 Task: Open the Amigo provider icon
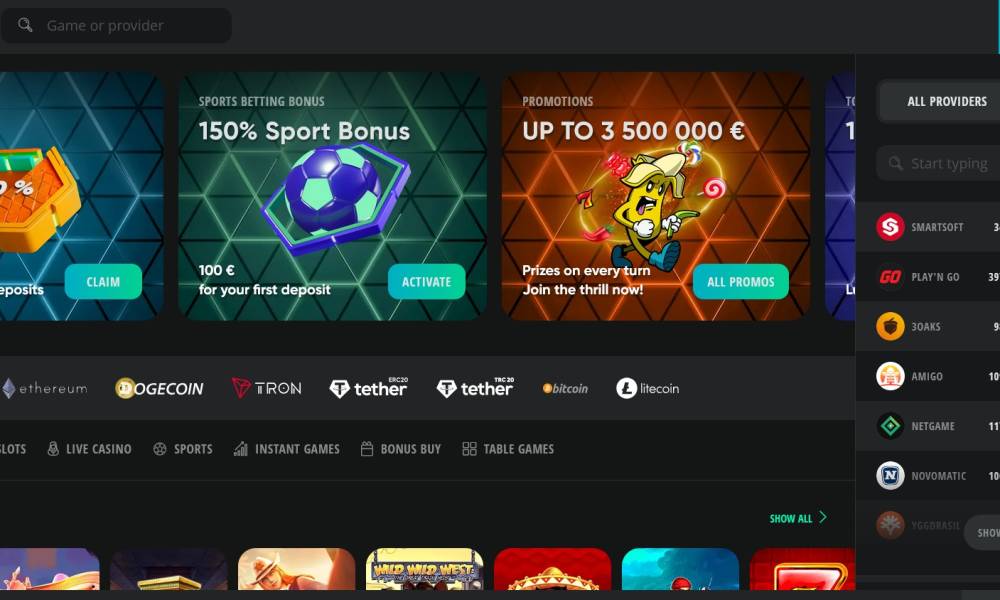point(890,376)
